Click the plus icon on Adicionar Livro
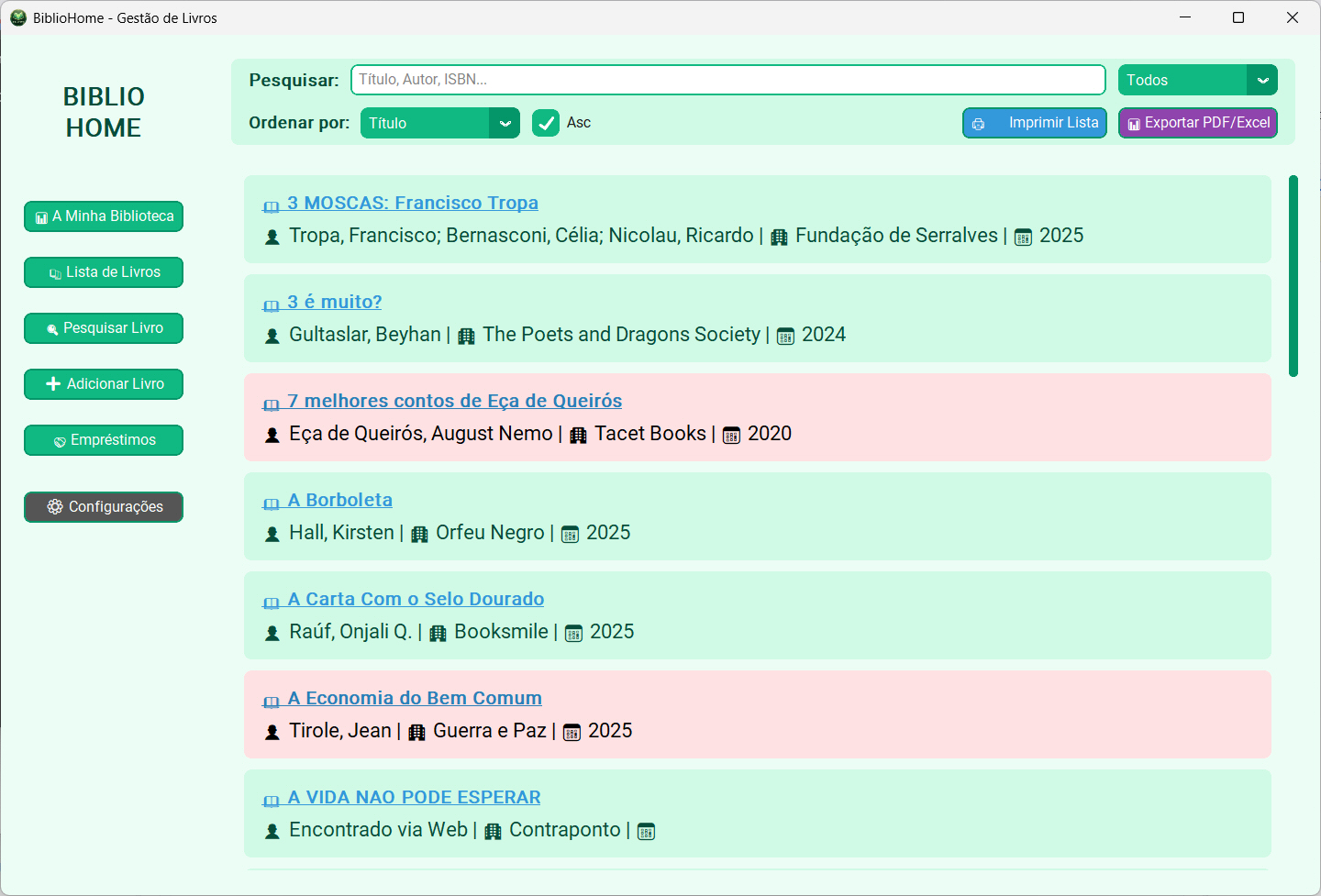 [53, 384]
